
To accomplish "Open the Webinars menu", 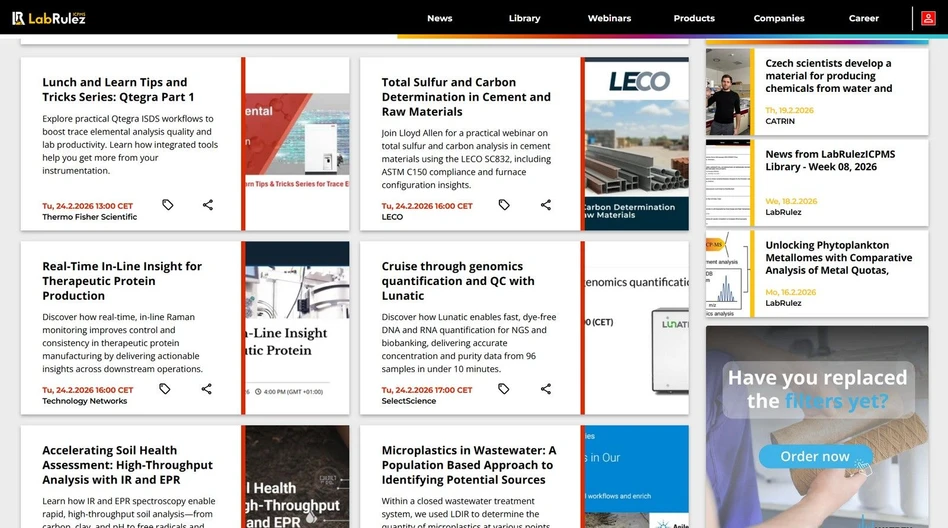I will click(609, 18).
